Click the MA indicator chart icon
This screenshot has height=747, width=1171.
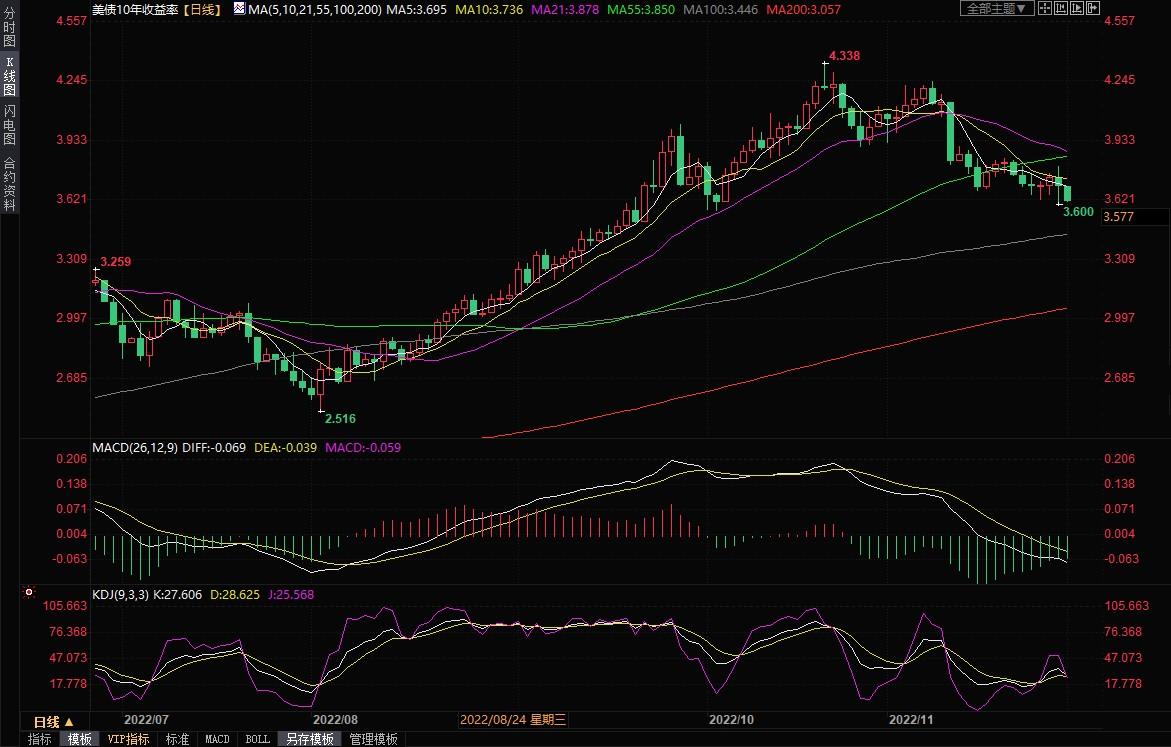tap(238, 8)
